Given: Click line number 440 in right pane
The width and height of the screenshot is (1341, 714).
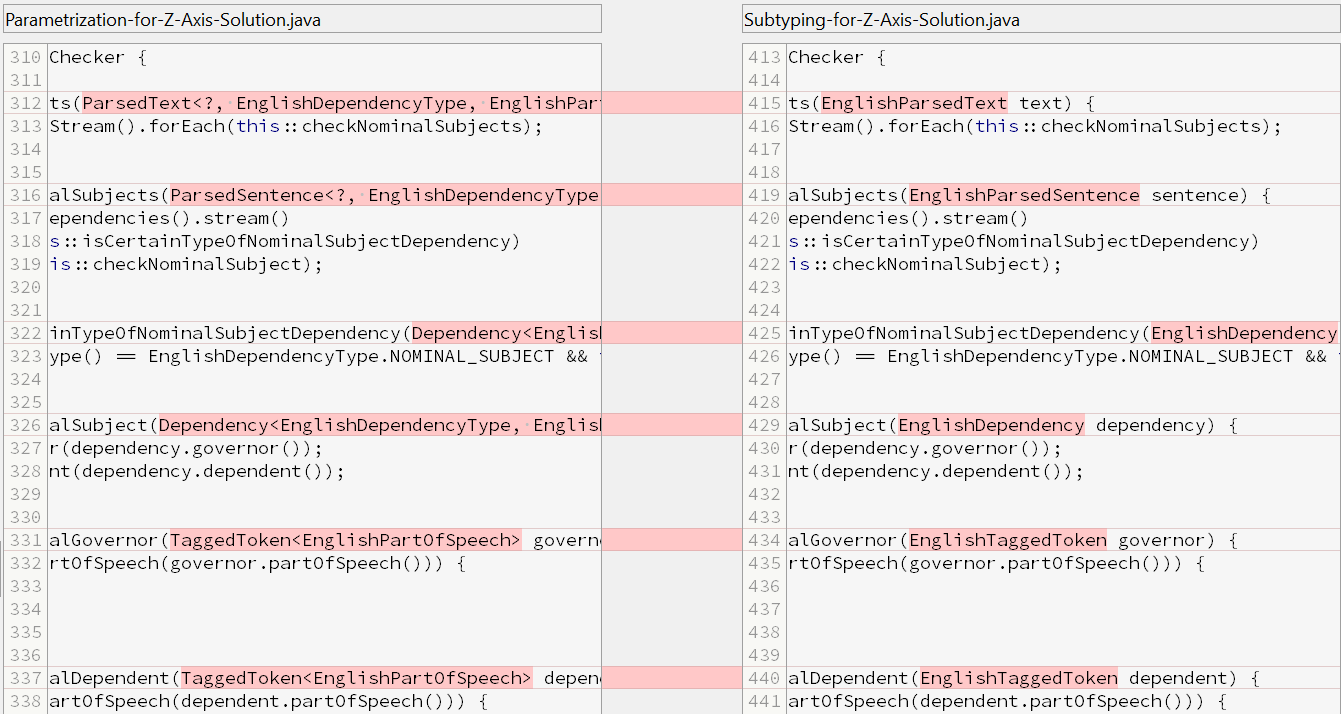Looking at the screenshot, I should pyautogui.click(x=765, y=678).
